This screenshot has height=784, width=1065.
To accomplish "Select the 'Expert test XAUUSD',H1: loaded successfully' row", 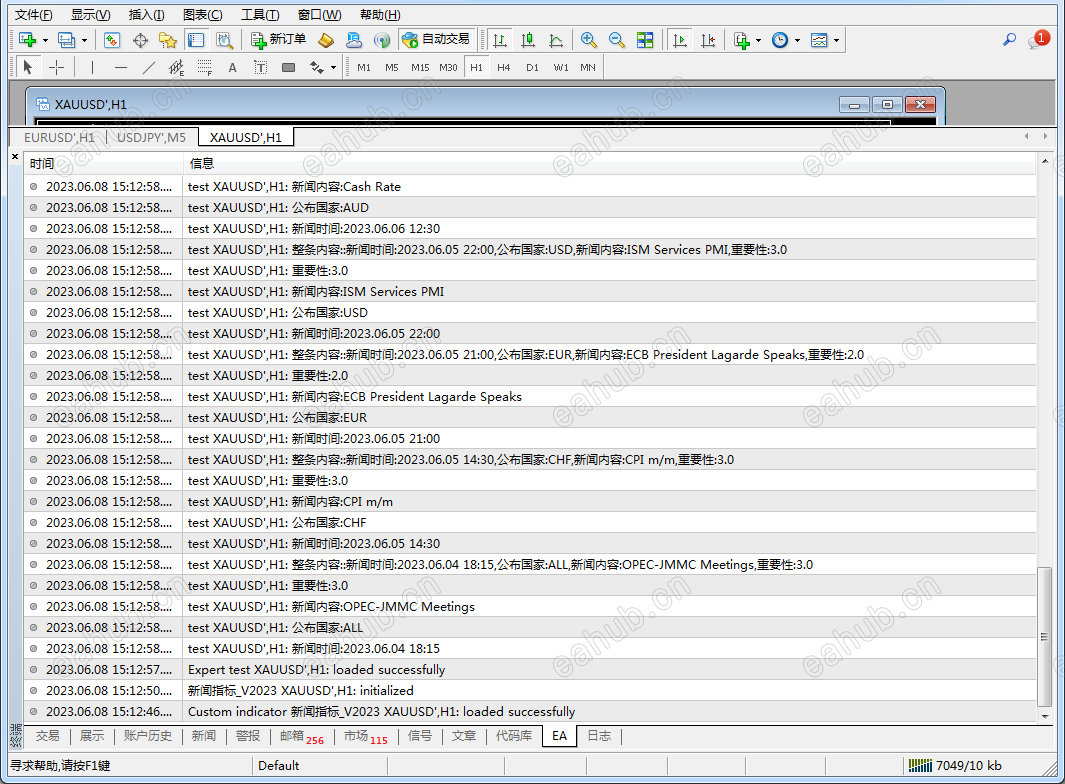I will point(530,669).
